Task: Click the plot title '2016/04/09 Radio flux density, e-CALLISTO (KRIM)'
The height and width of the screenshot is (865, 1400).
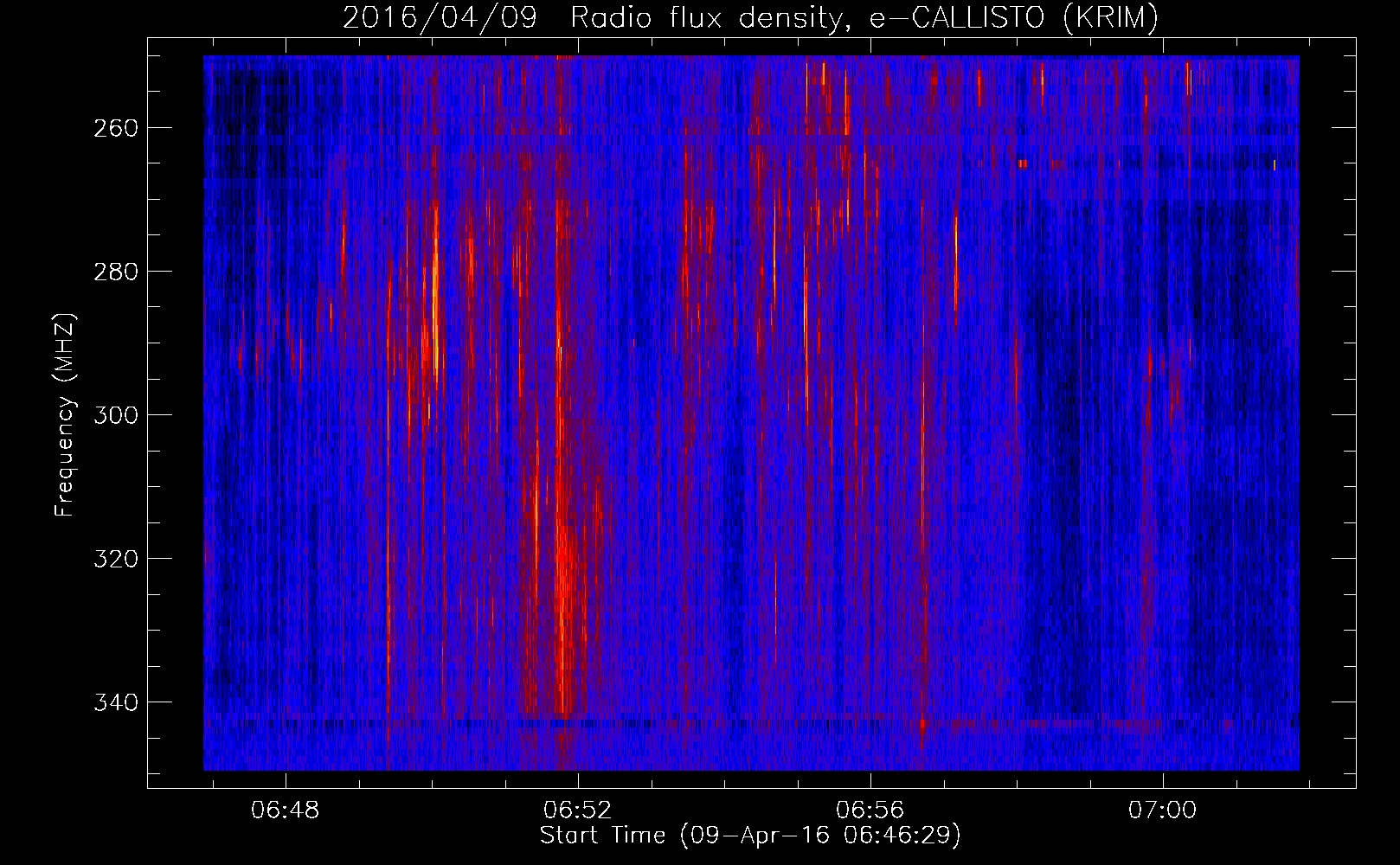Action: tap(750, 17)
